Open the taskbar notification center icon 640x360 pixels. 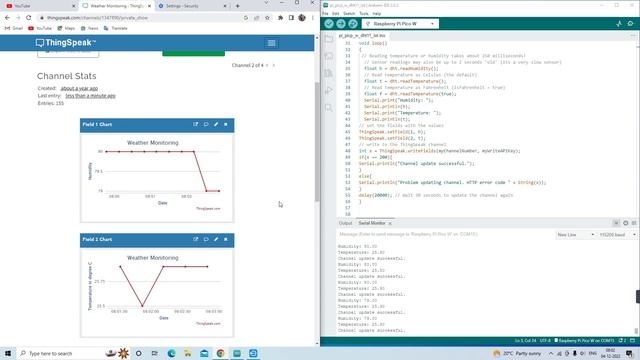coord(630,353)
